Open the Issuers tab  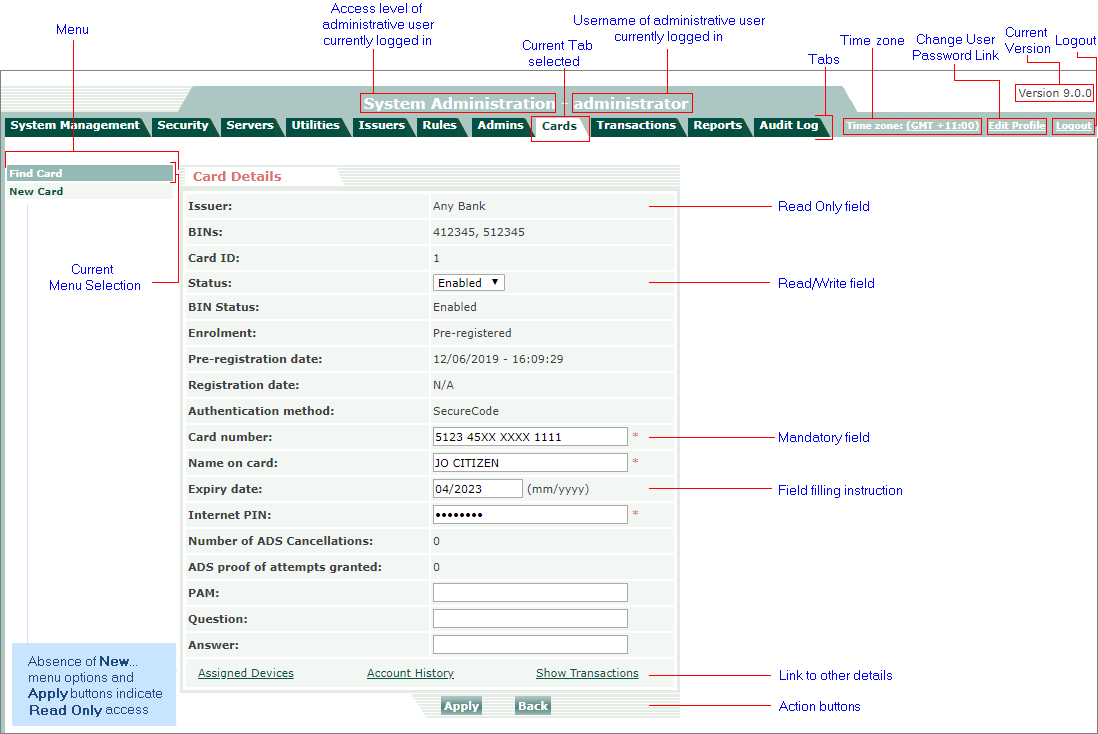pos(383,126)
